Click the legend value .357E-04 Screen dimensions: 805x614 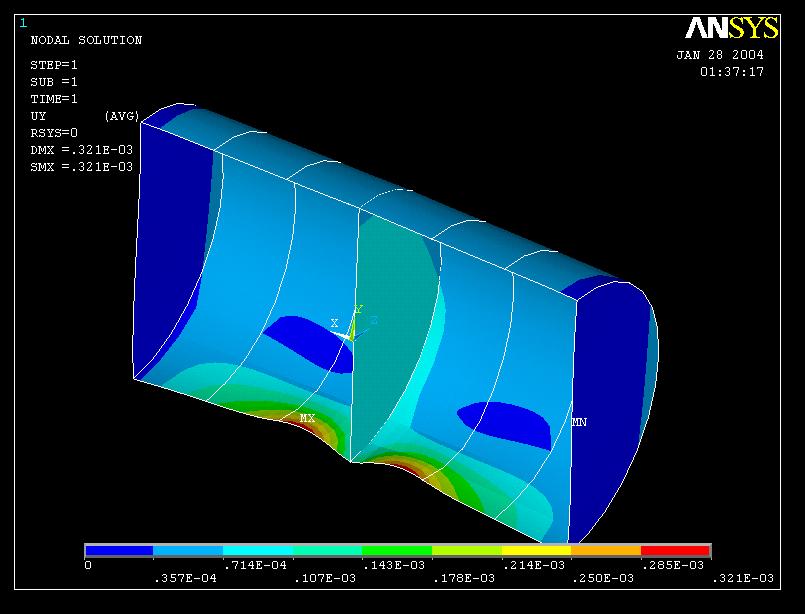click(x=185, y=578)
